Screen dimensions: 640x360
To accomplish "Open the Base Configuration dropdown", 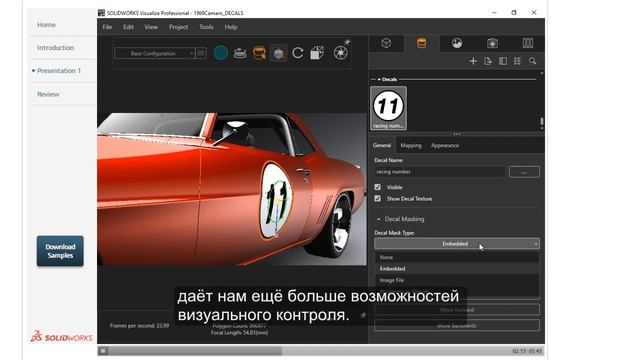I will (x=155, y=53).
